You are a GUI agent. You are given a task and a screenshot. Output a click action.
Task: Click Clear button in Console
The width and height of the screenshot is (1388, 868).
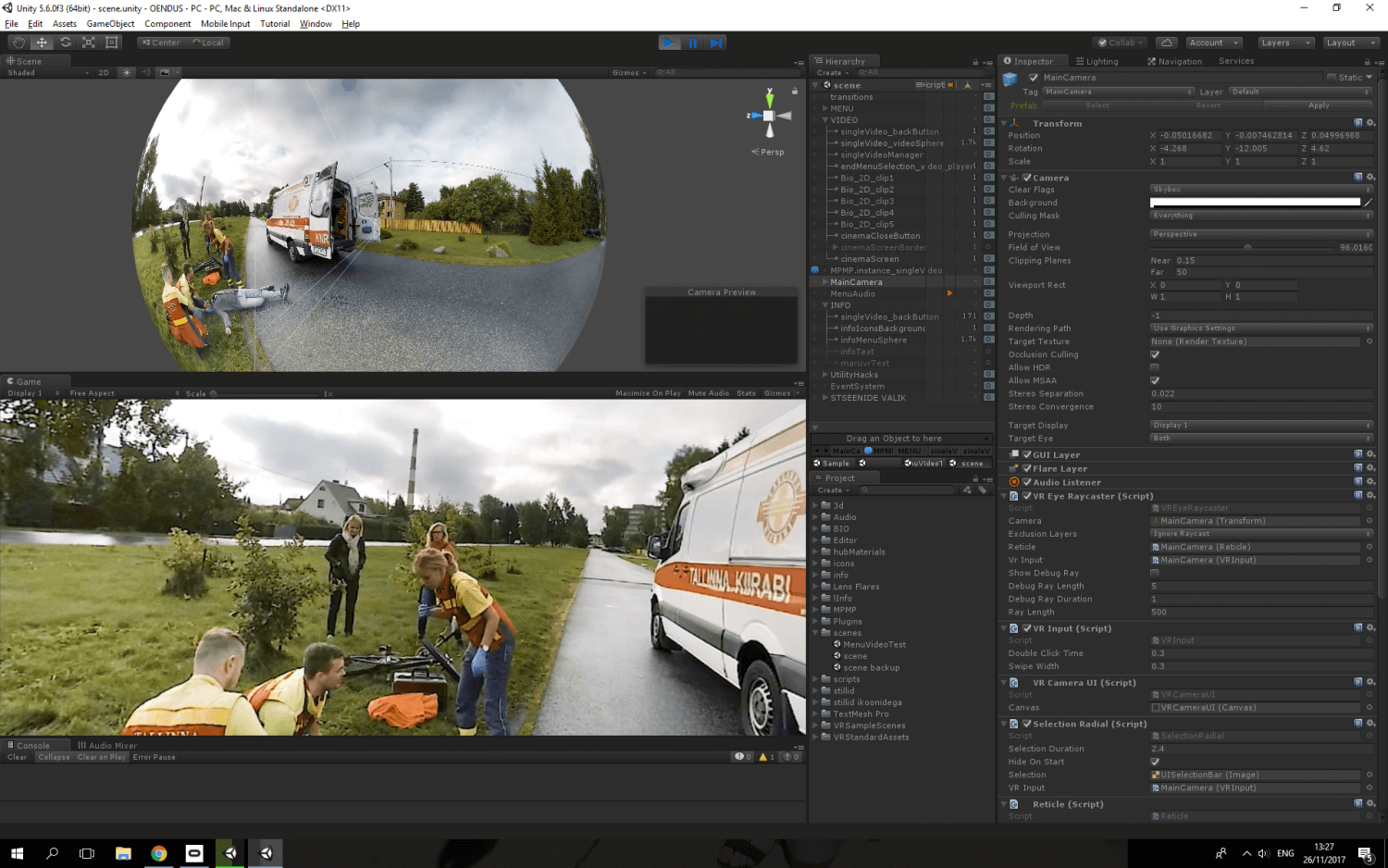point(18,757)
